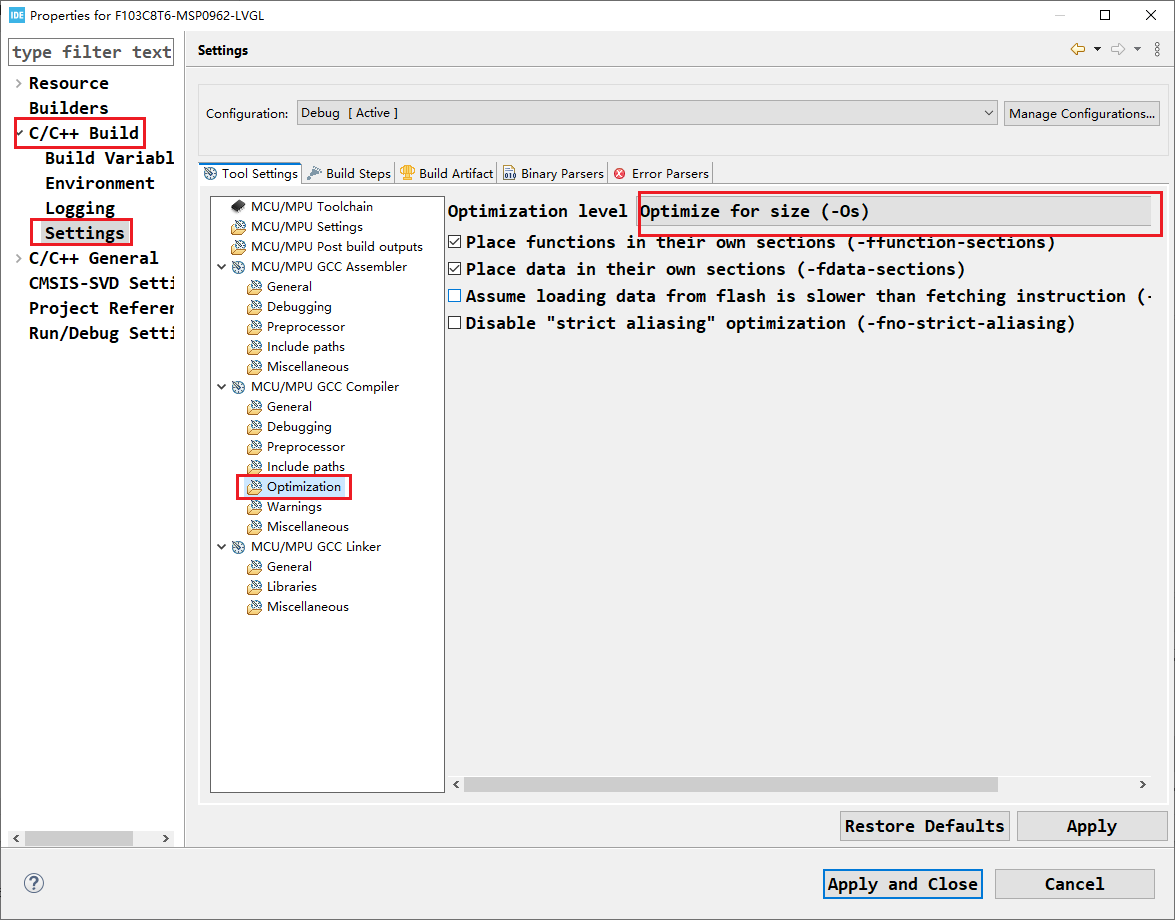Click the Binary Parsers tab icon
Image resolution: width=1175 pixels, height=920 pixels.
click(510, 173)
